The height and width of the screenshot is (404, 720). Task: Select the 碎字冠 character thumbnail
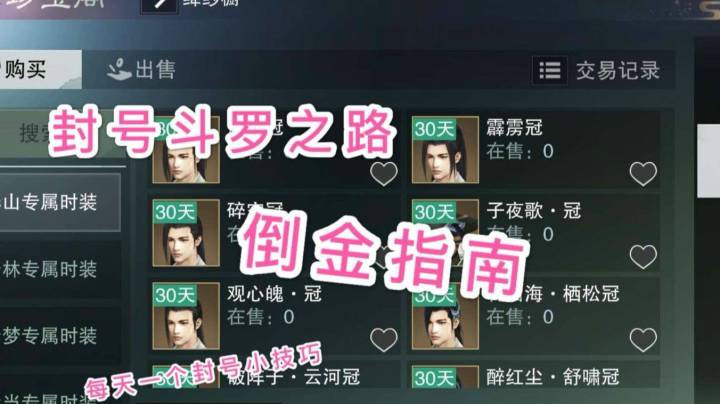(x=186, y=233)
